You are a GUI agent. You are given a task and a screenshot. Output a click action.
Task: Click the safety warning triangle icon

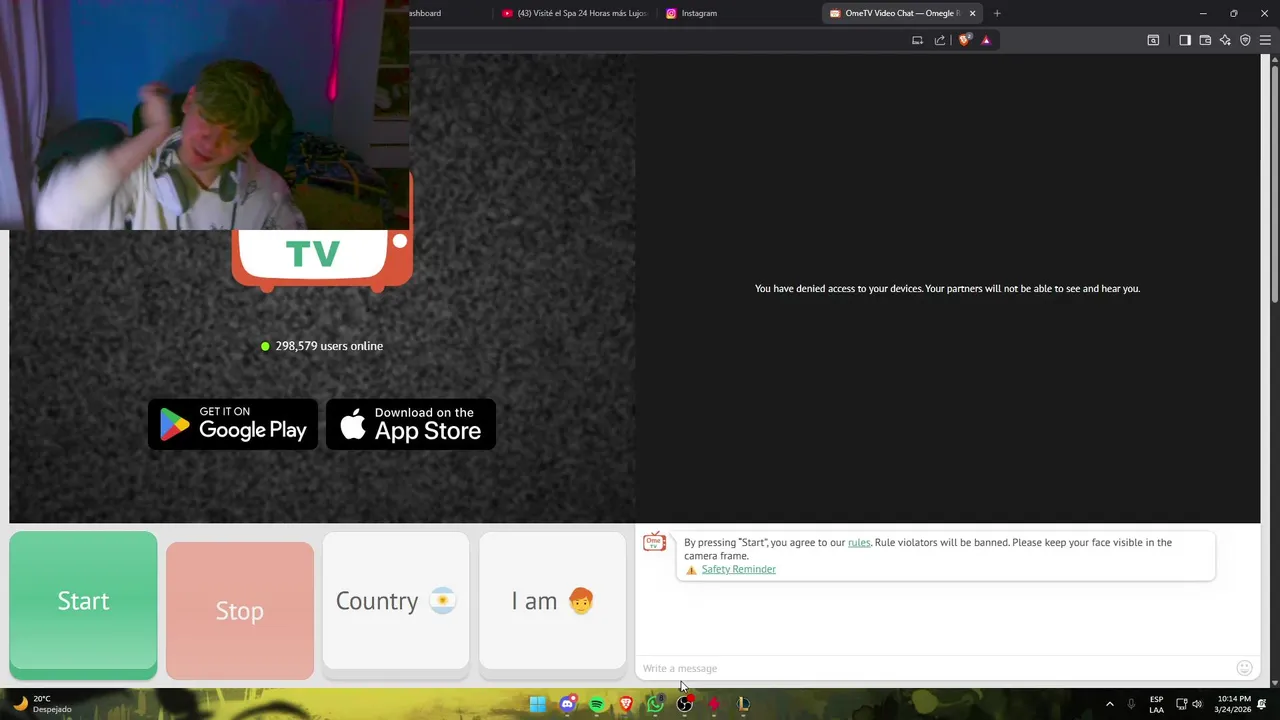coord(691,570)
